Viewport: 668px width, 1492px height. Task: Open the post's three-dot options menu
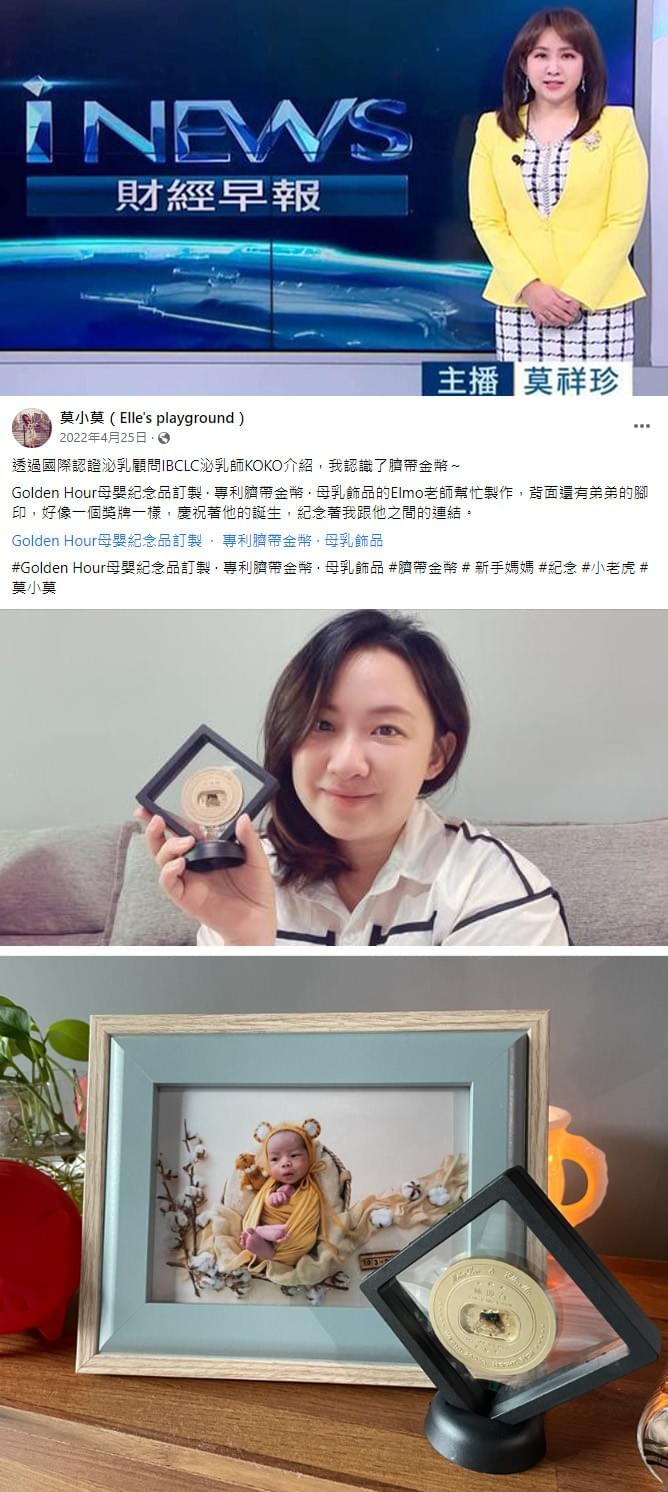click(642, 426)
